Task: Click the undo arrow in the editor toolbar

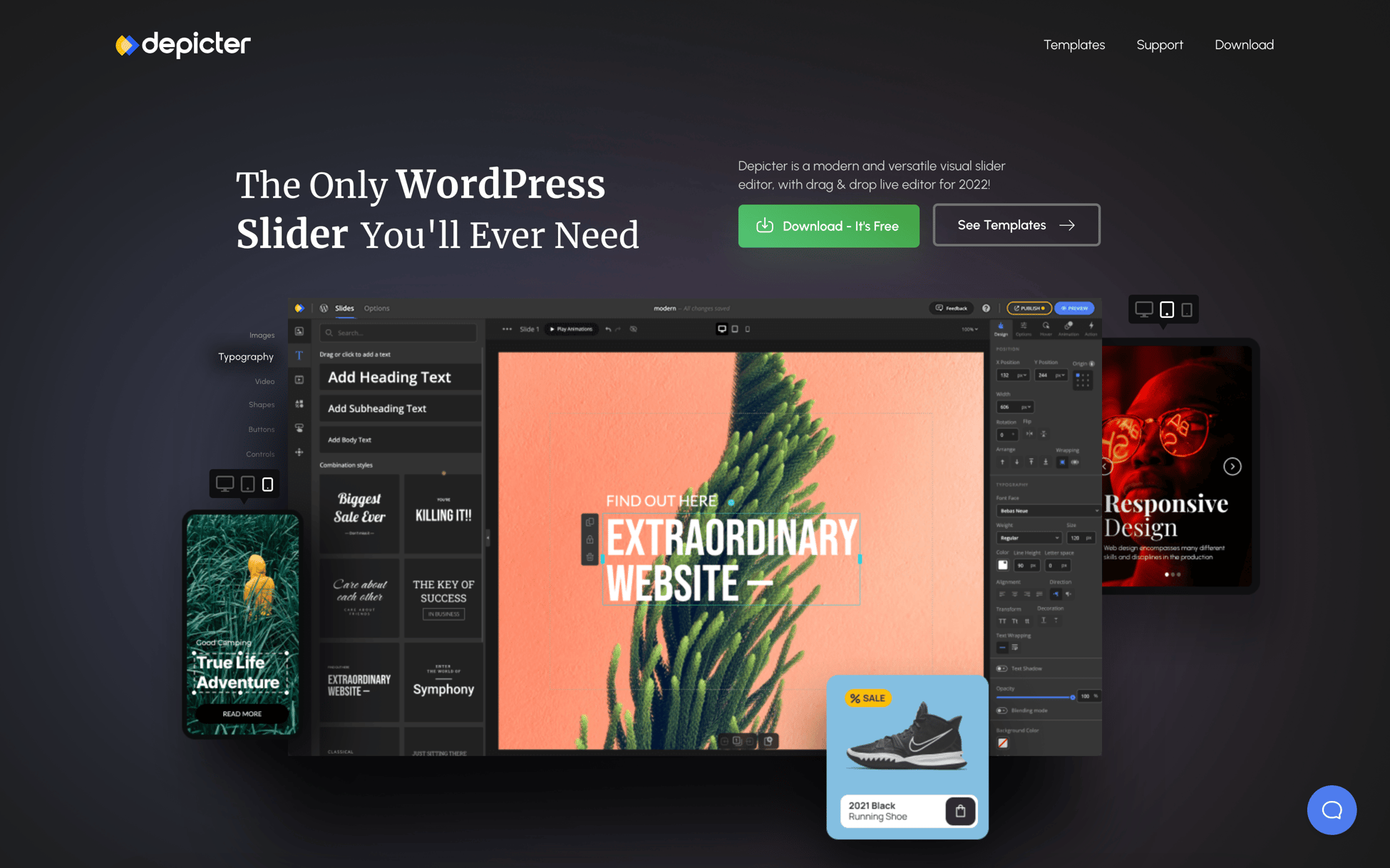Action: tap(608, 329)
